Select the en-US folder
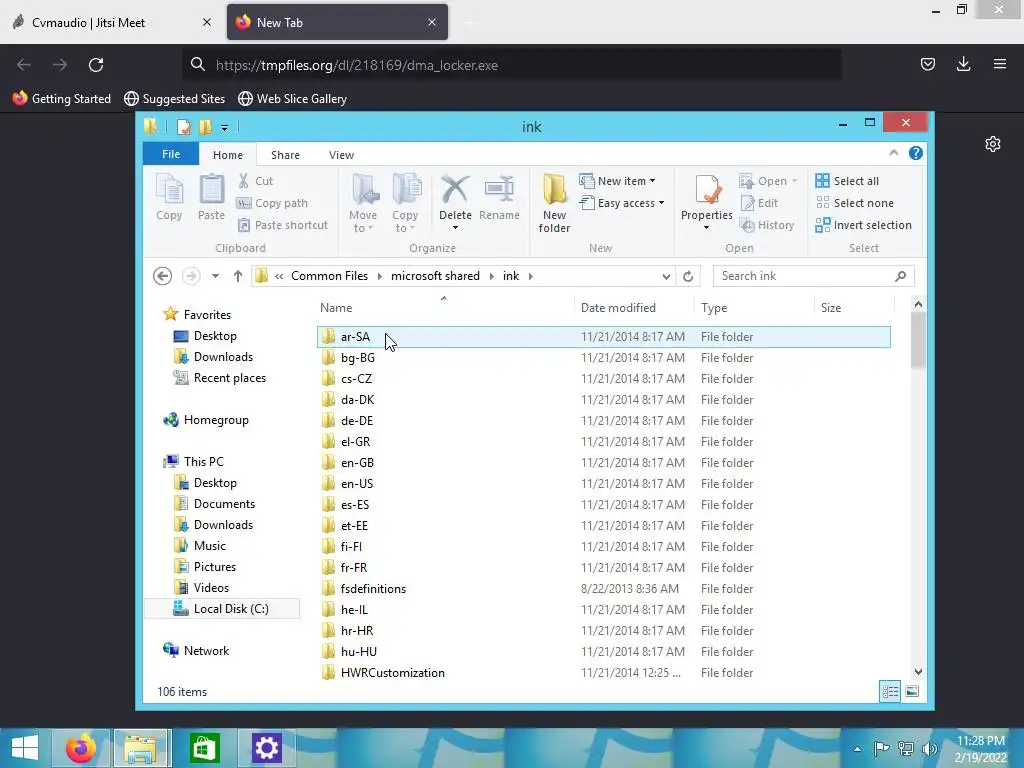The width and height of the screenshot is (1024, 768). (x=603, y=484)
